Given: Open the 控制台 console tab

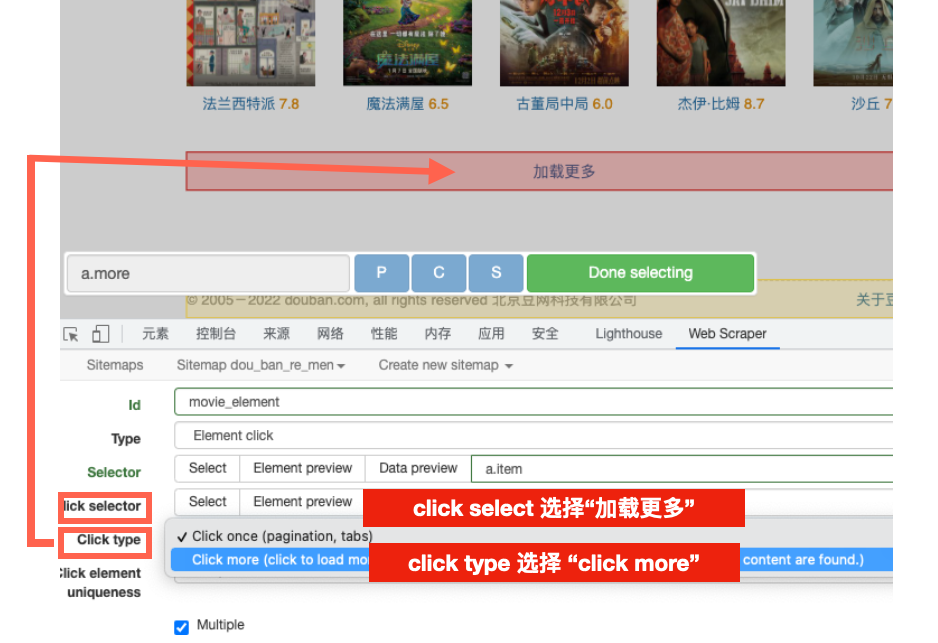Looking at the screenshot, I should (x=216, y=334).
